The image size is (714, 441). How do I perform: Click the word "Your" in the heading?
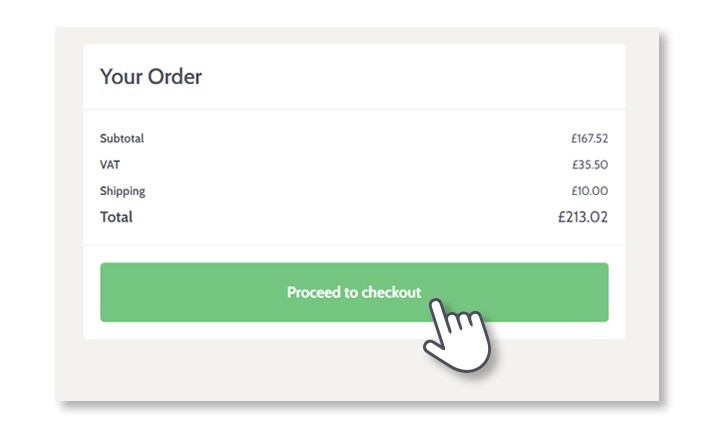(122, 77)
